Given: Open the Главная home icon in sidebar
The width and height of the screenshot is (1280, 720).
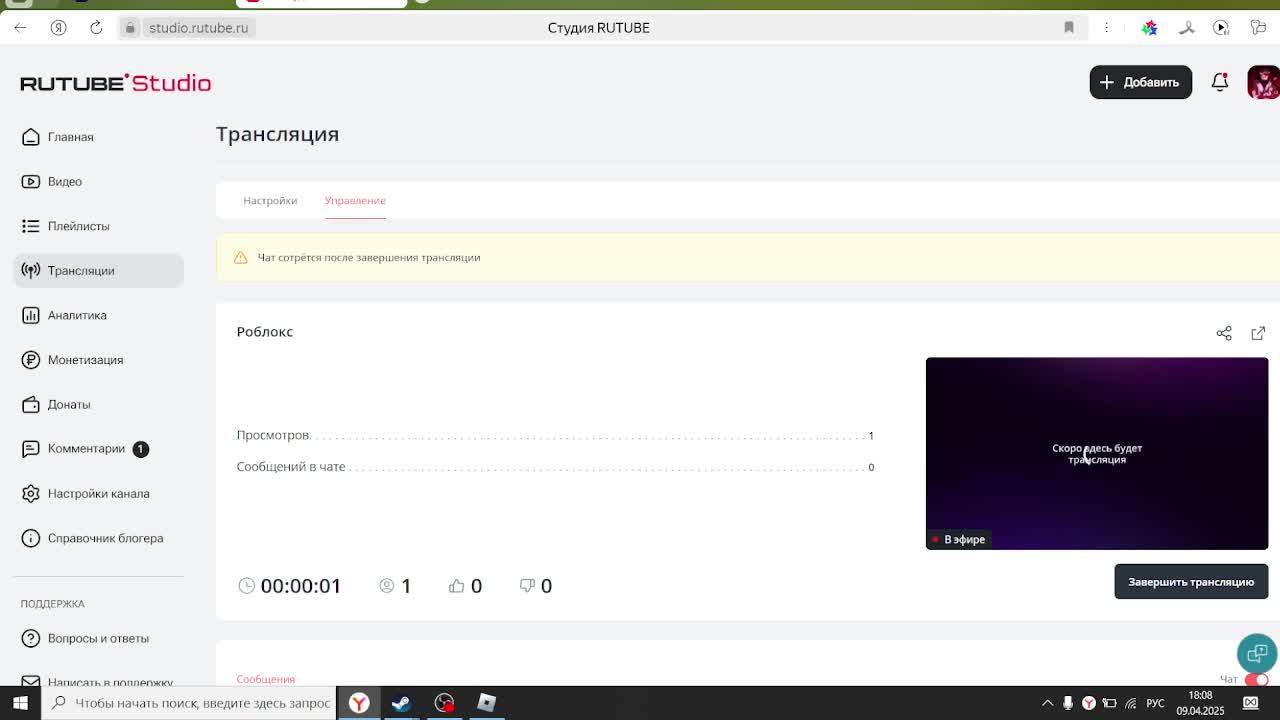Looking at the screenshot, I should pyautogui.click(x=31, y=137).
